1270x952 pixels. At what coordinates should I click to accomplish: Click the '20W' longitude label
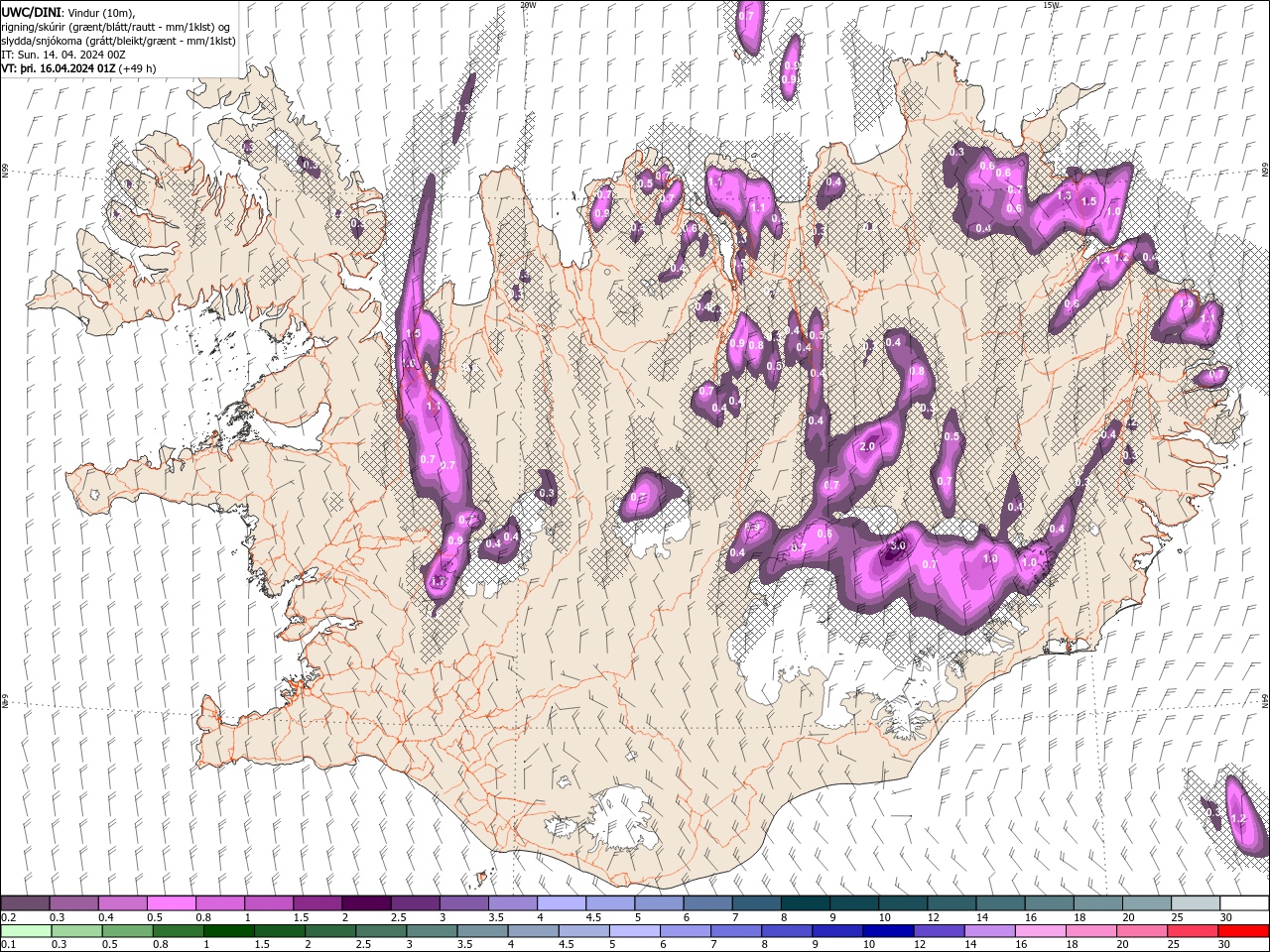pyautogui.click(x=528, y=5)
